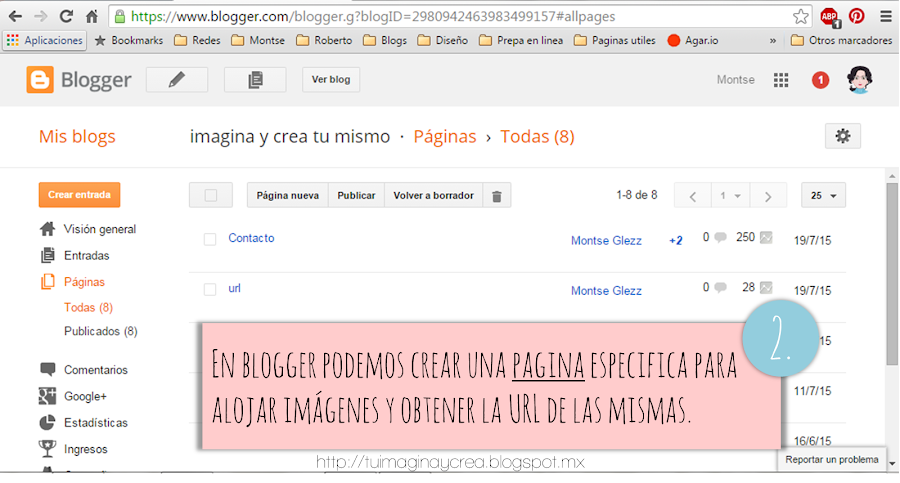Click the Publicar button
Viewport: 900px width, 483px height.
[356, 196]
